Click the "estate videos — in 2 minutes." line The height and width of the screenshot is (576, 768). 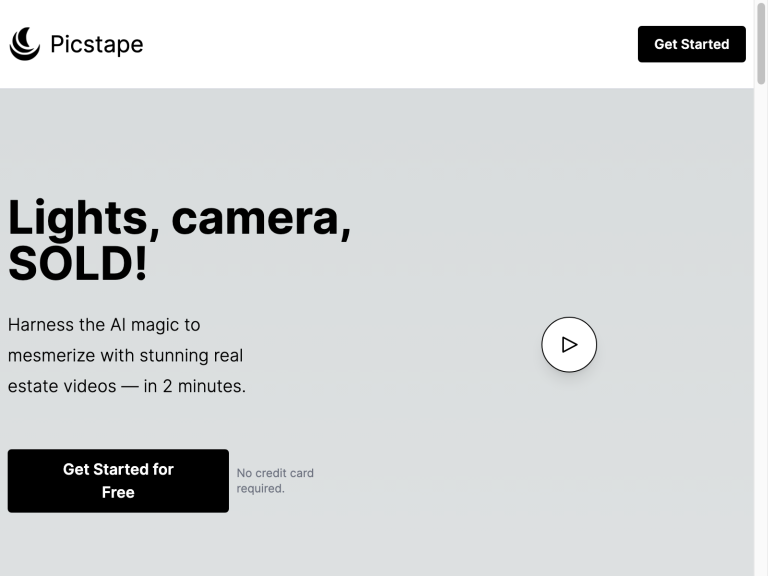tap(127, 386)
